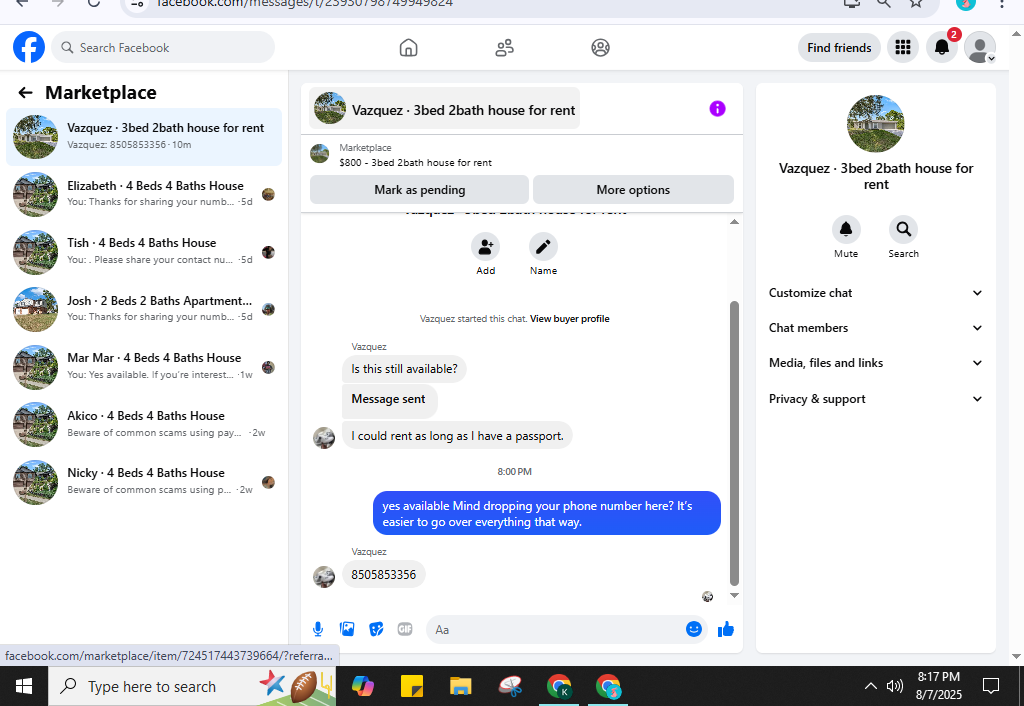Click the Mark as pending button
Screen dimensions: 1024x706
click(x=419, y=190)
